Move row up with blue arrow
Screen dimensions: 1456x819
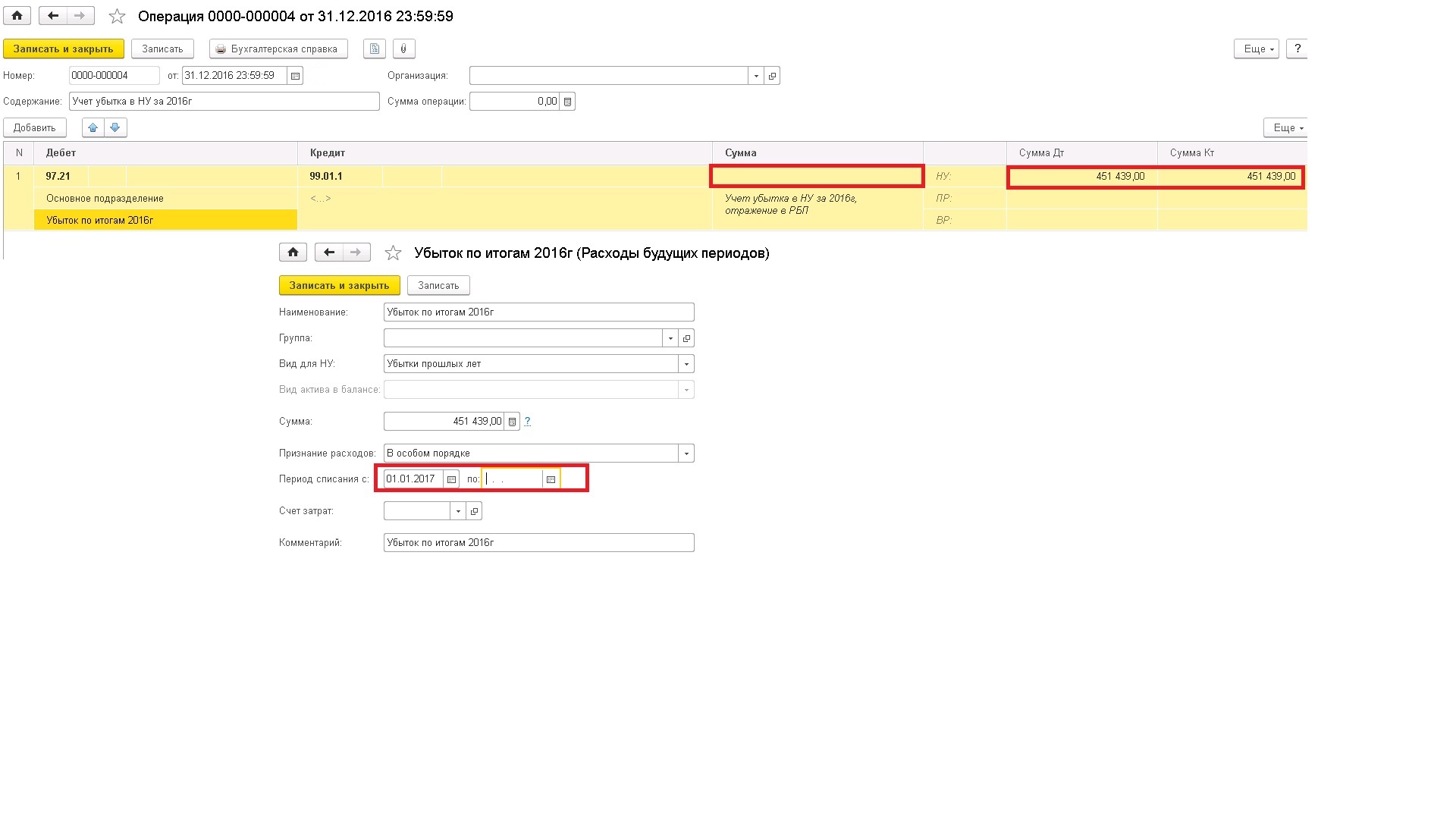tap(93, 127)
